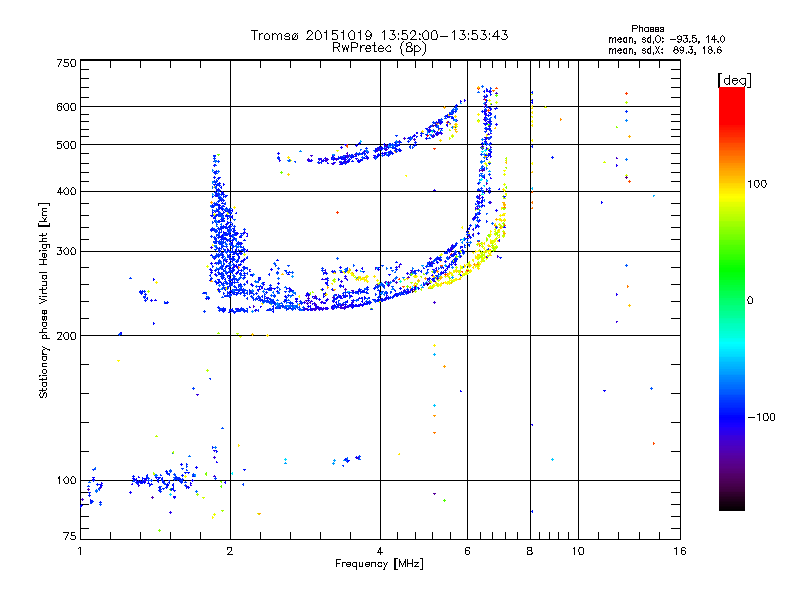Click the y-axis tick label '100'
This screenshot has width=800, height=600.
tap(66, 480)
